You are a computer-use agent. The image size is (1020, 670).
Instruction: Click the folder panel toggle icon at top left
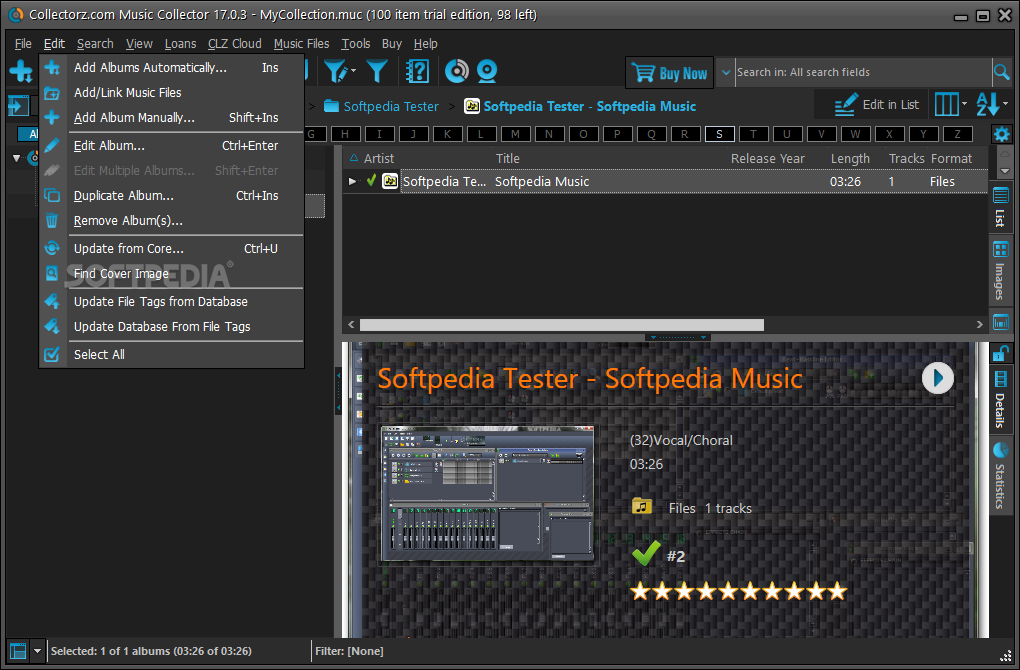18,106
